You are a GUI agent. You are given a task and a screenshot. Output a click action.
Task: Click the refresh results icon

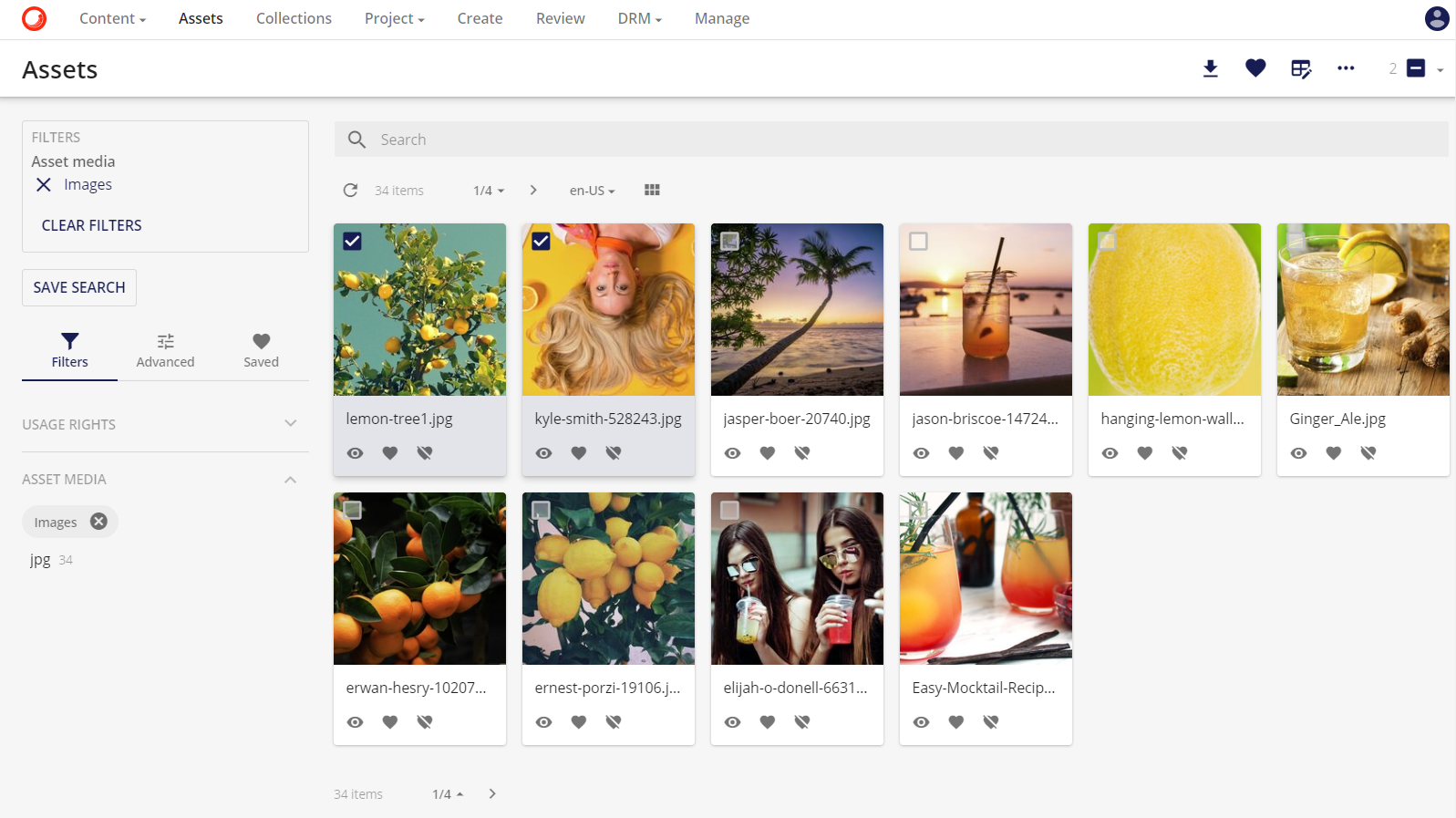point(350,191)
